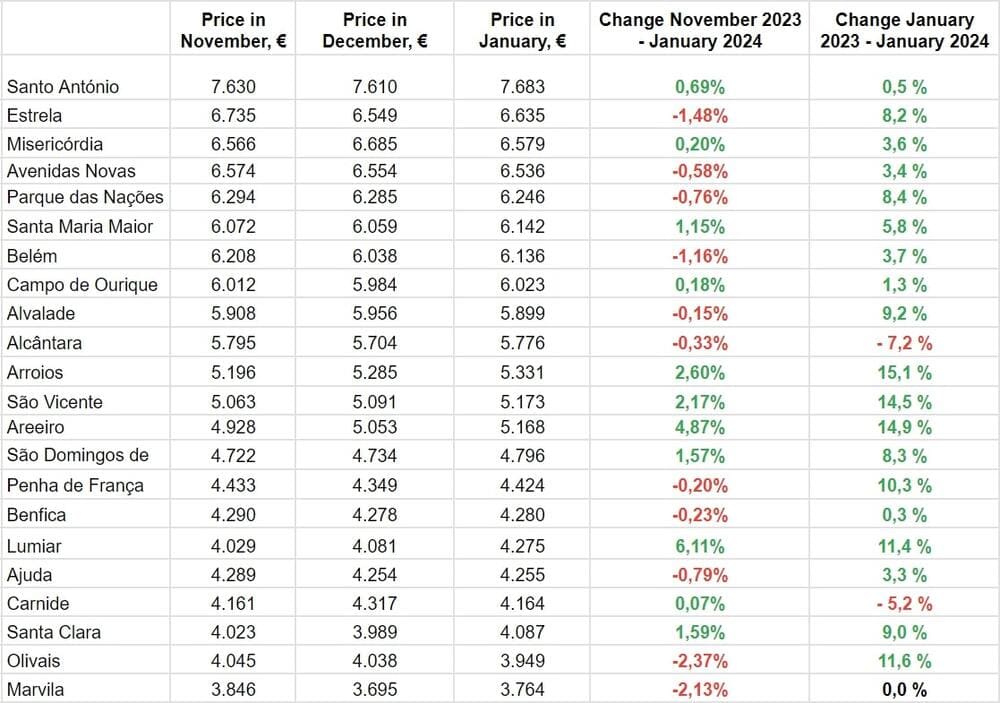Image resolution: width=1000 pixels, height=703 pixels.
Task: Select the Price in December column header
Action: [x=375, y=30]
